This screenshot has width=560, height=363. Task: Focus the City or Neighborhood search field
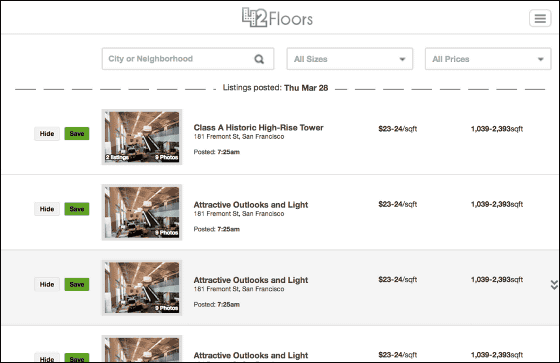coord(188,59)
